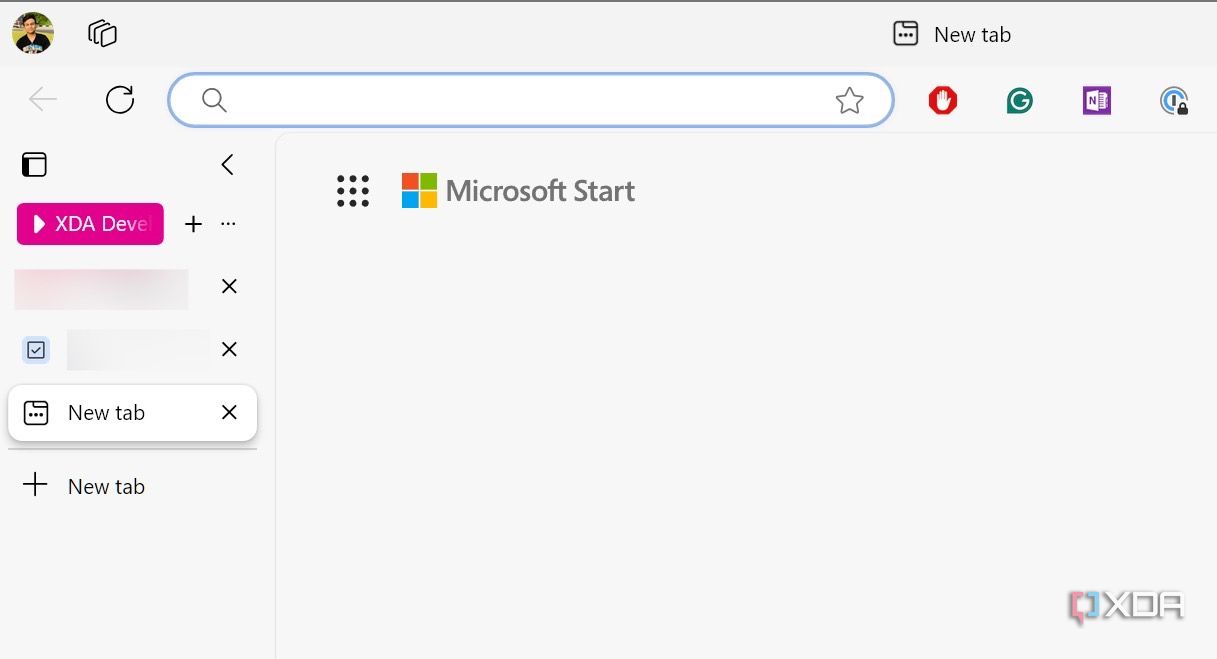Add page to favorites with star
The height and width of the screenshot is (659, 1217).
coord(849,100)
